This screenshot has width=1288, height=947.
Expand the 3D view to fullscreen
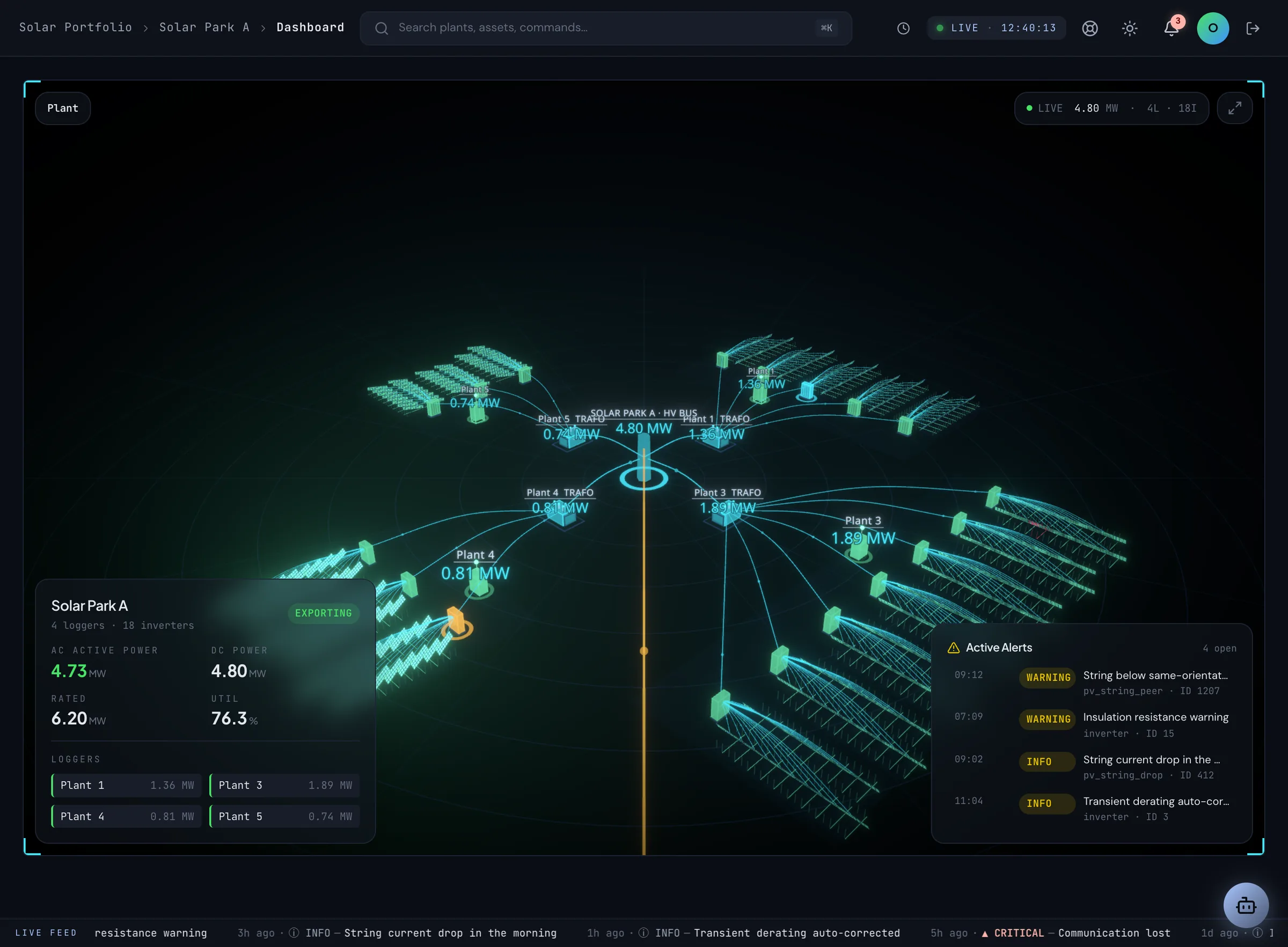(1234, 108)
